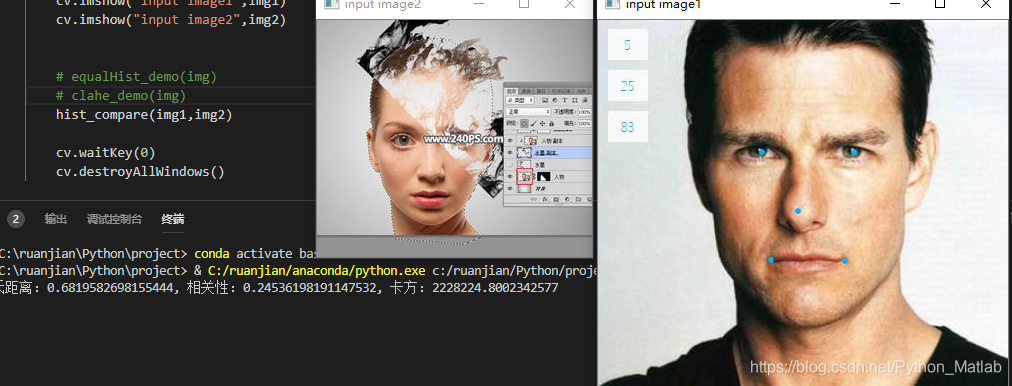Click the man's portrait in input image1 window
The image size is (1012, 386).
pyautogui.click(x=804, y=203)
